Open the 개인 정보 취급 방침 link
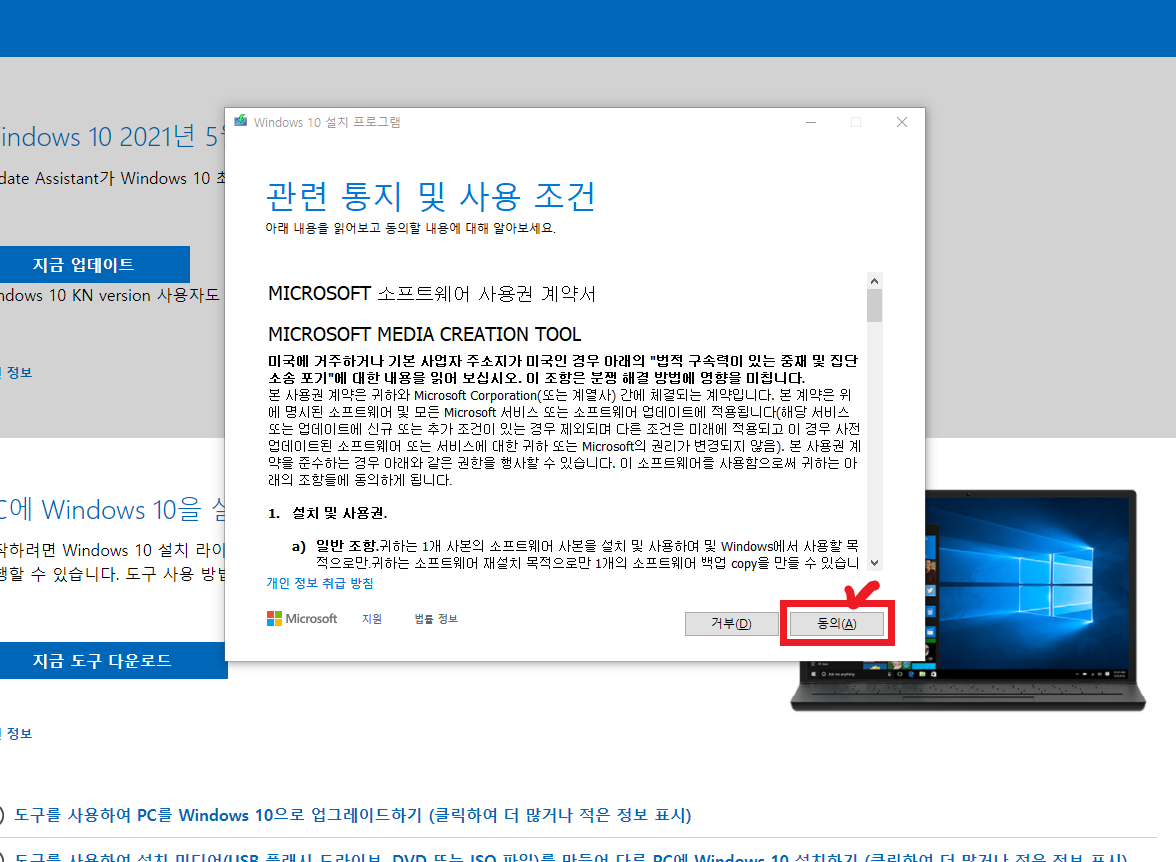Screen dimensions: 1176x862 (x=320, y=583)
